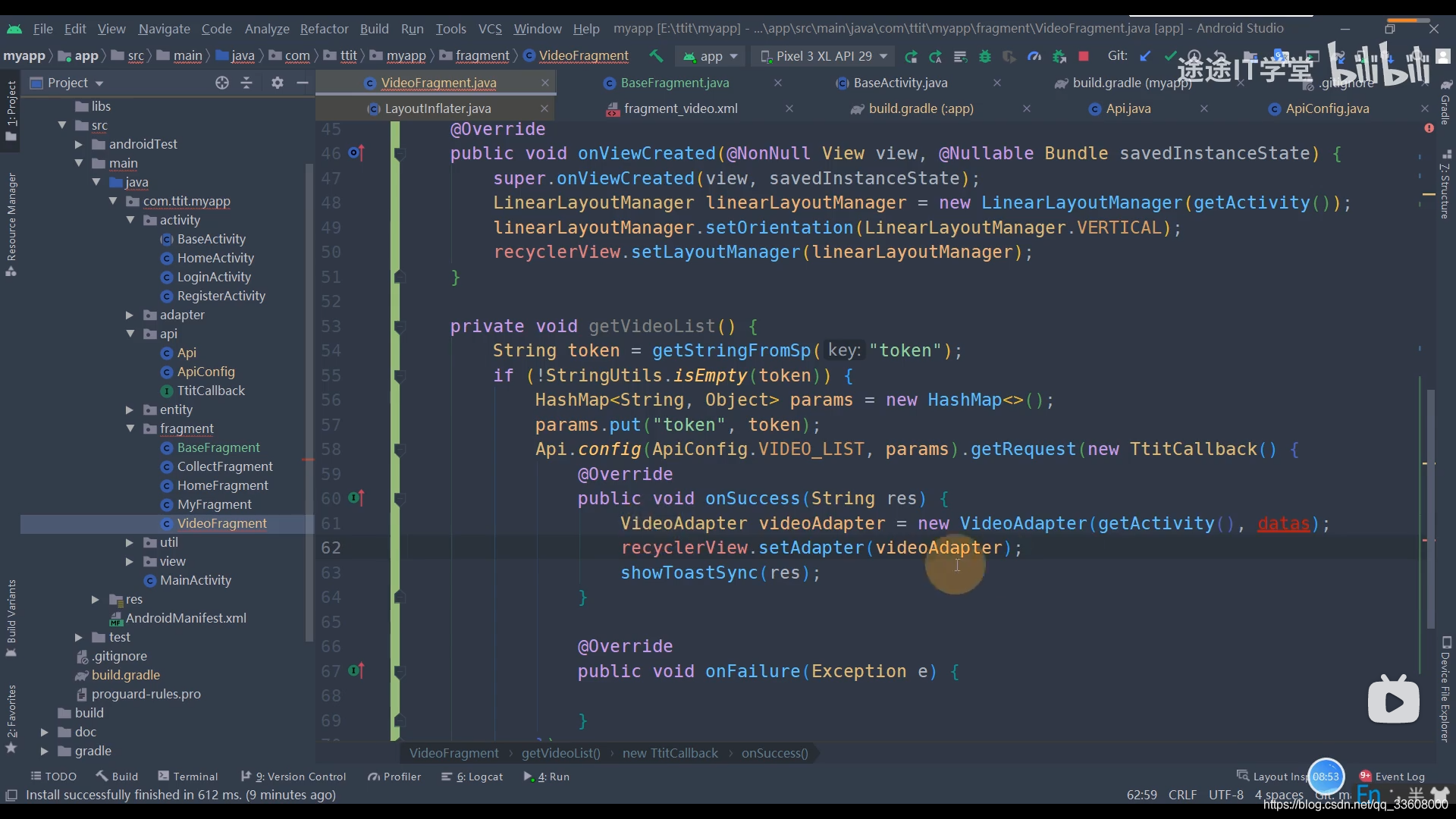Collapse the src folder in project tree
The image size is (1456, 819).
(62, 125)
